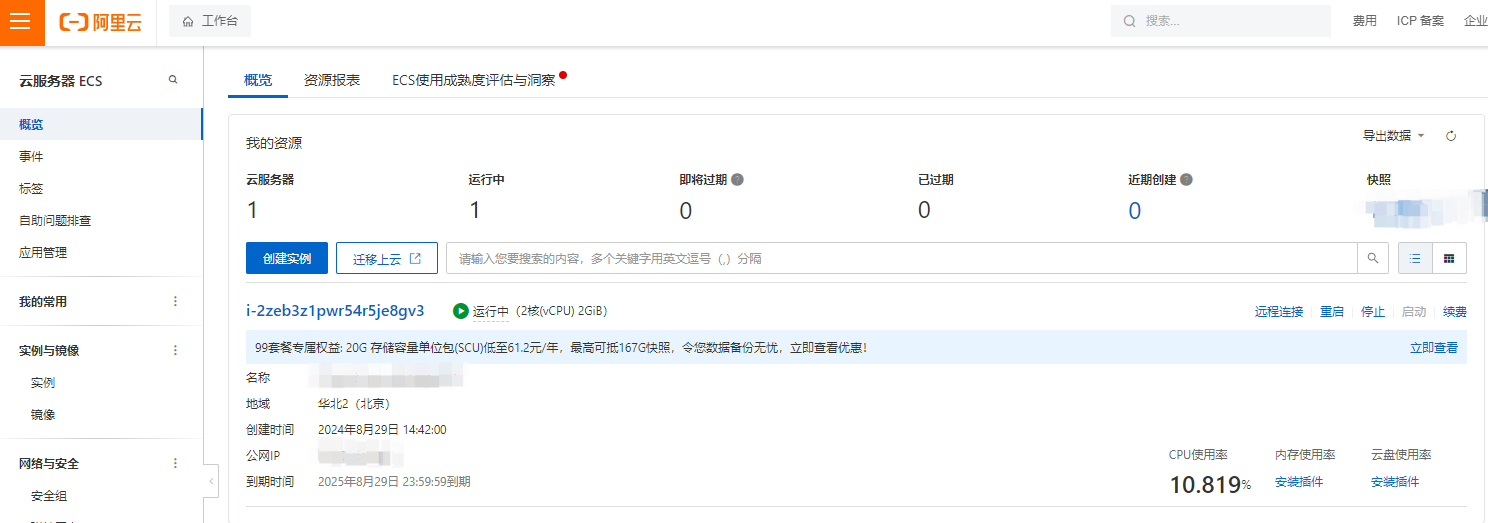Click the creation time 2024年8月29日 14:42:00
Screen dimensions: 1488x523
[382, 430]
